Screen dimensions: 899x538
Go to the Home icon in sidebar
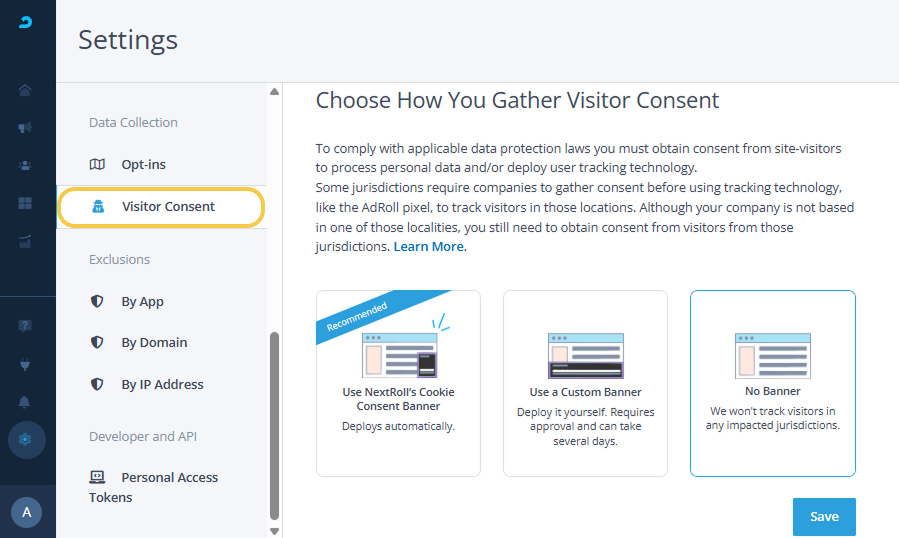click(26, 90)
